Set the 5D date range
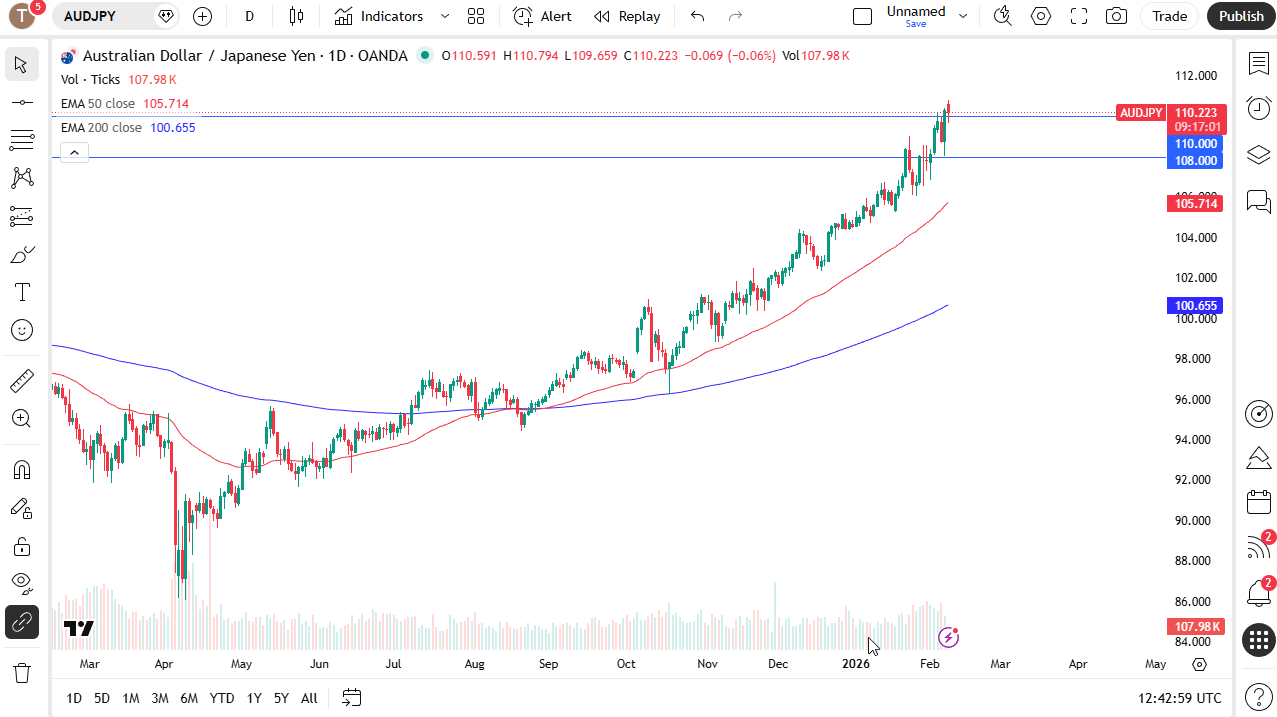1277x717 pixels. pos(102,698)
